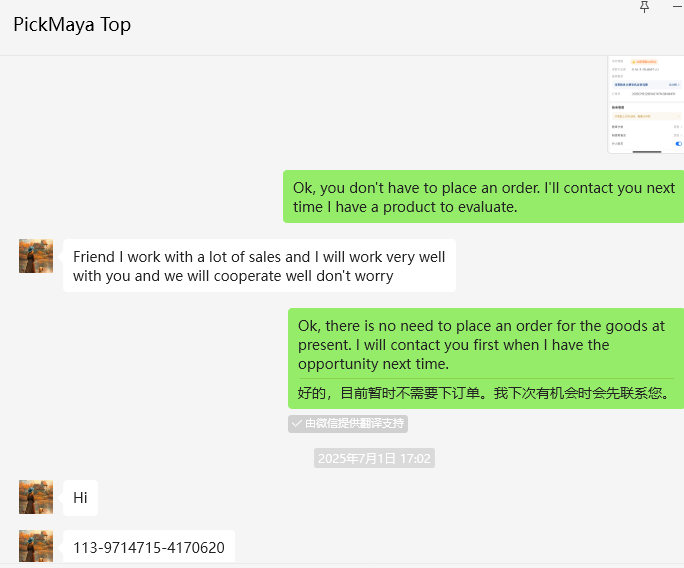The image size is (684, 568).
Task: Click the English "there is no need to place an order" text
Action: (x=481, y=344)
